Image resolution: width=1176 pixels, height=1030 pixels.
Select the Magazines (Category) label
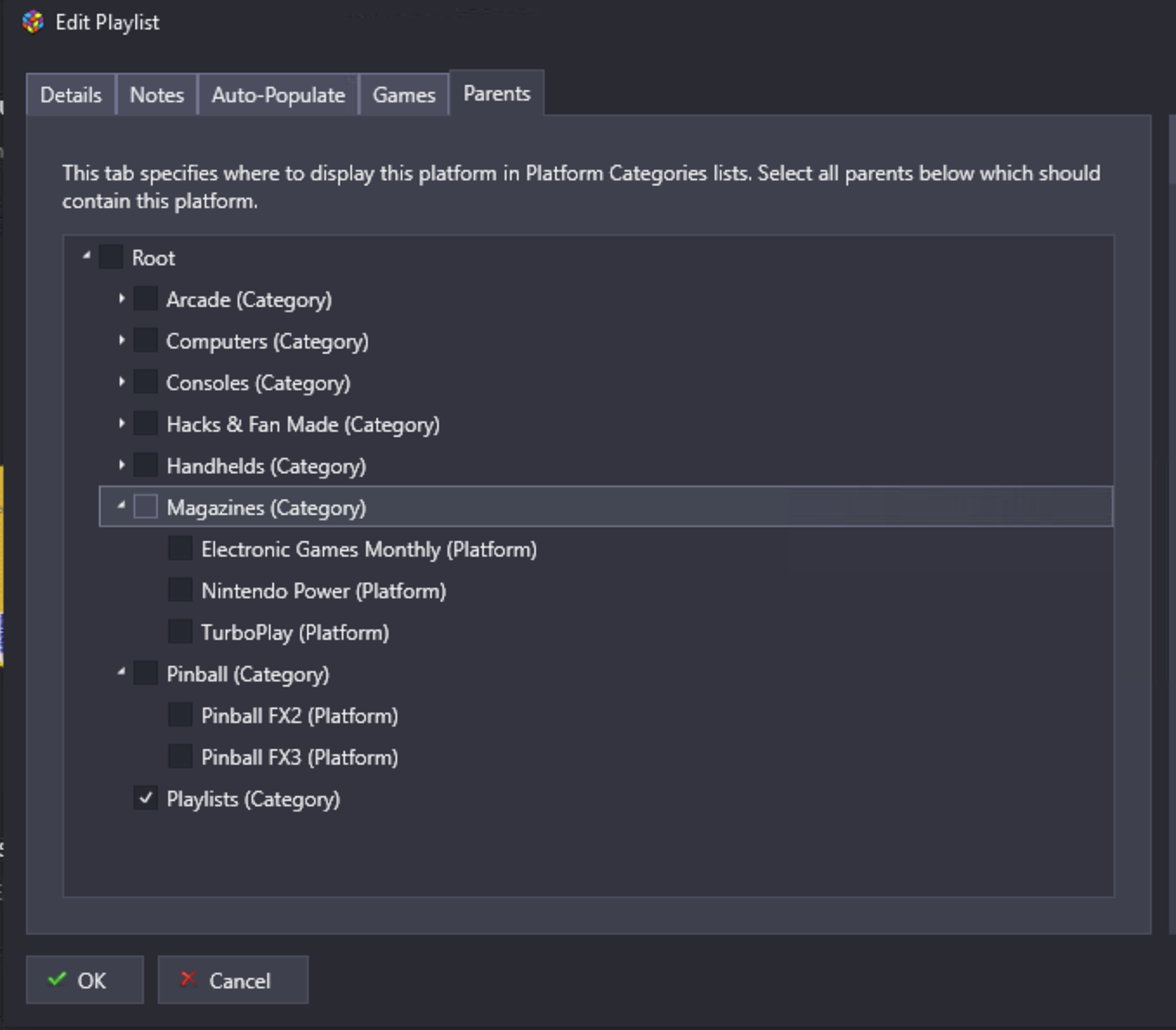click(266, 508)
